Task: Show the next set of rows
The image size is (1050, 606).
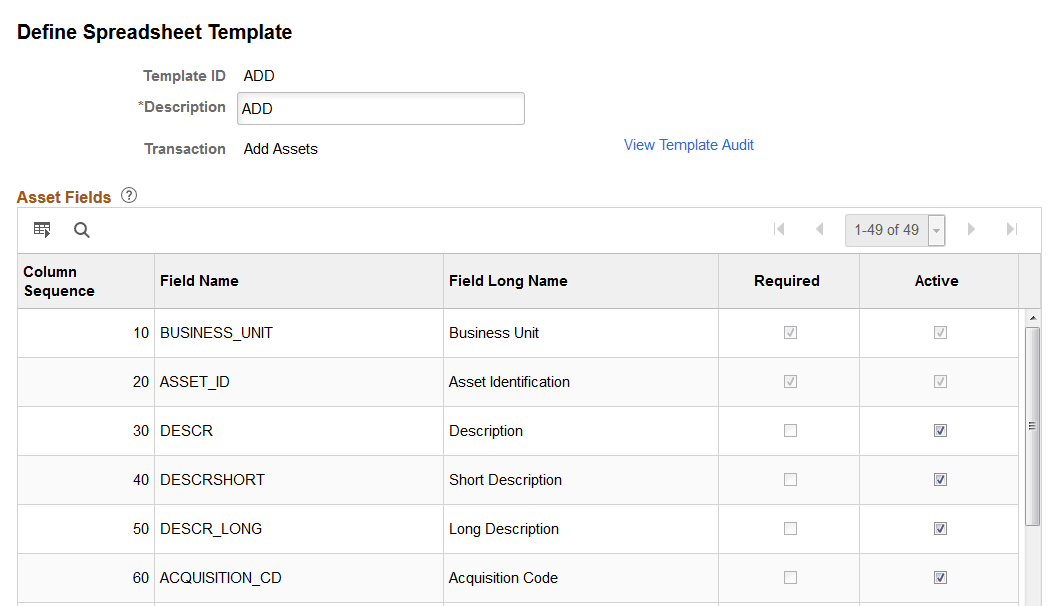Action: tap(971, 229)
